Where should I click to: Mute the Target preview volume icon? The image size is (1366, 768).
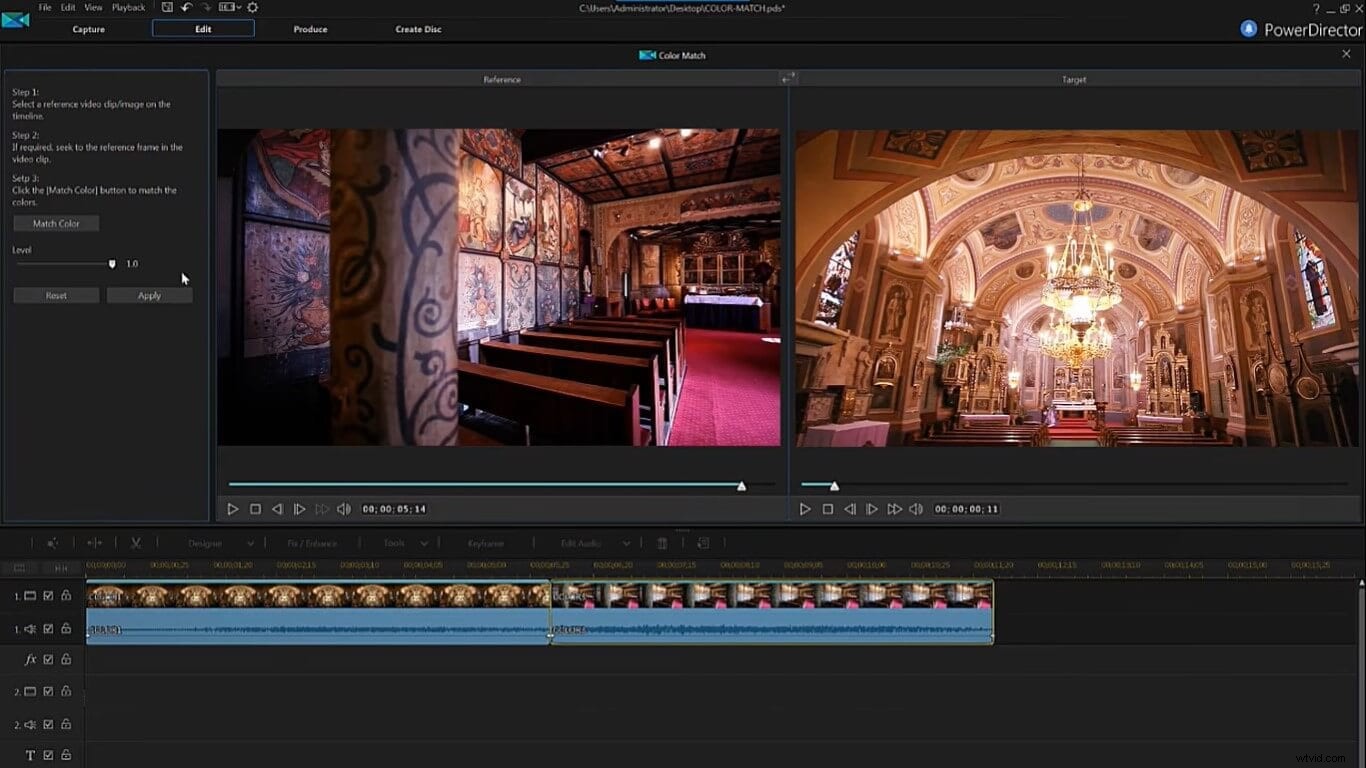click(x=916, y=509)
